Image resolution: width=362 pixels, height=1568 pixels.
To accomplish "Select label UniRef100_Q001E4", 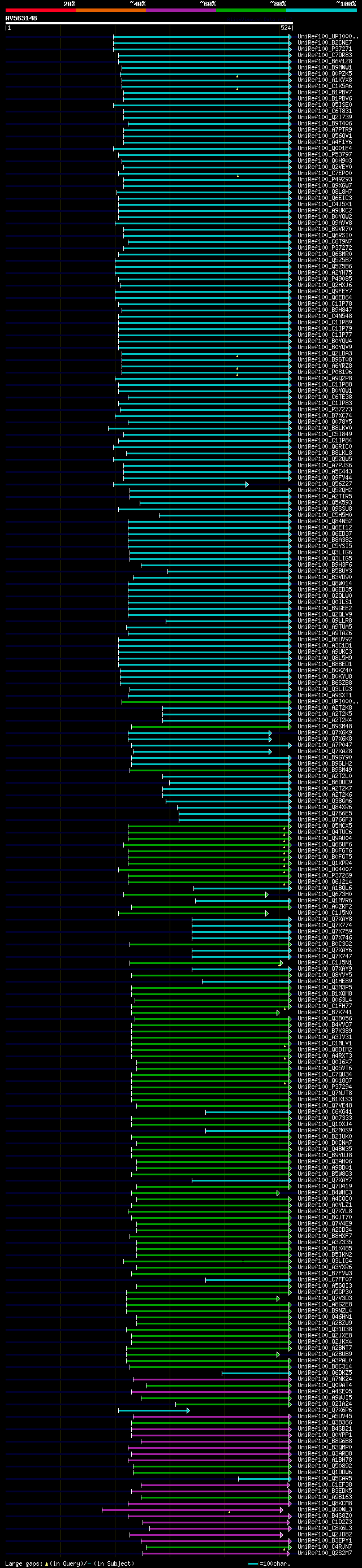I will pos(324,149).
